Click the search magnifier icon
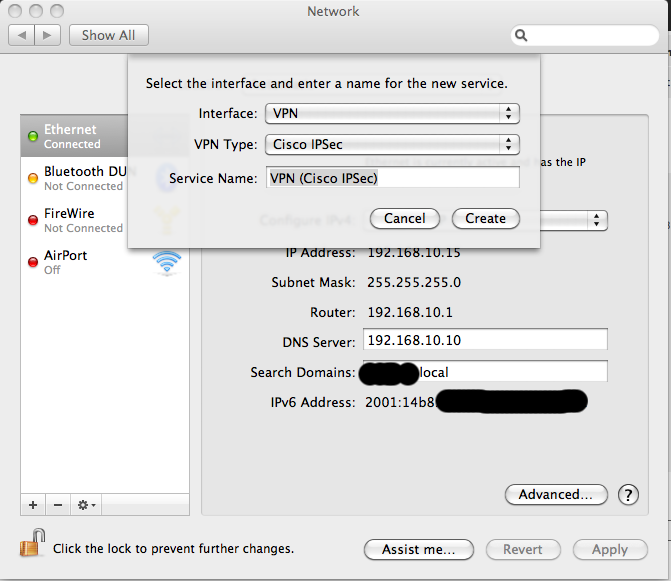671x581 pixels. coord(521,35)
